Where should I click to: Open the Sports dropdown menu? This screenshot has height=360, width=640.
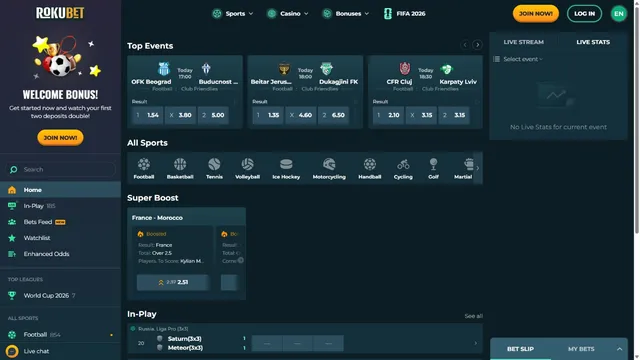pos(233,13)
